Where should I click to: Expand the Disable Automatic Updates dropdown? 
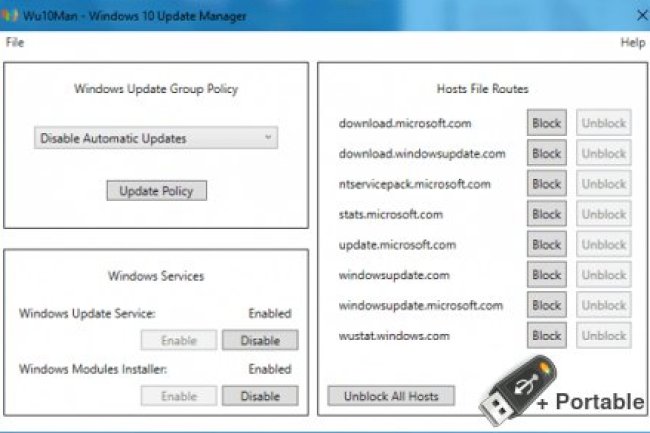pyautogui.click(x=155, y=139)
